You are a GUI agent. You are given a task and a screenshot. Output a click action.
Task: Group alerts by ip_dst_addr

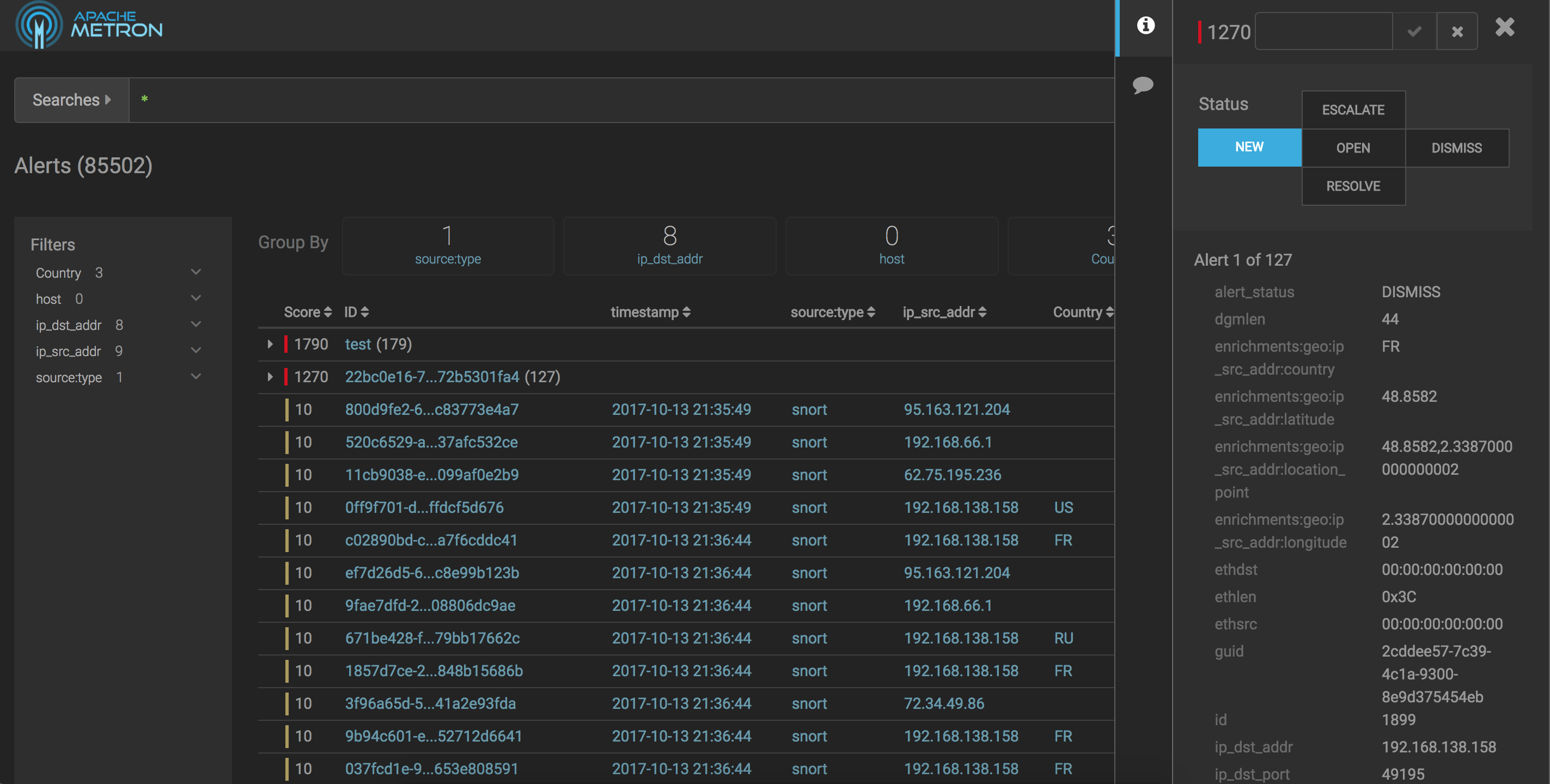click(x=669, y=246)
